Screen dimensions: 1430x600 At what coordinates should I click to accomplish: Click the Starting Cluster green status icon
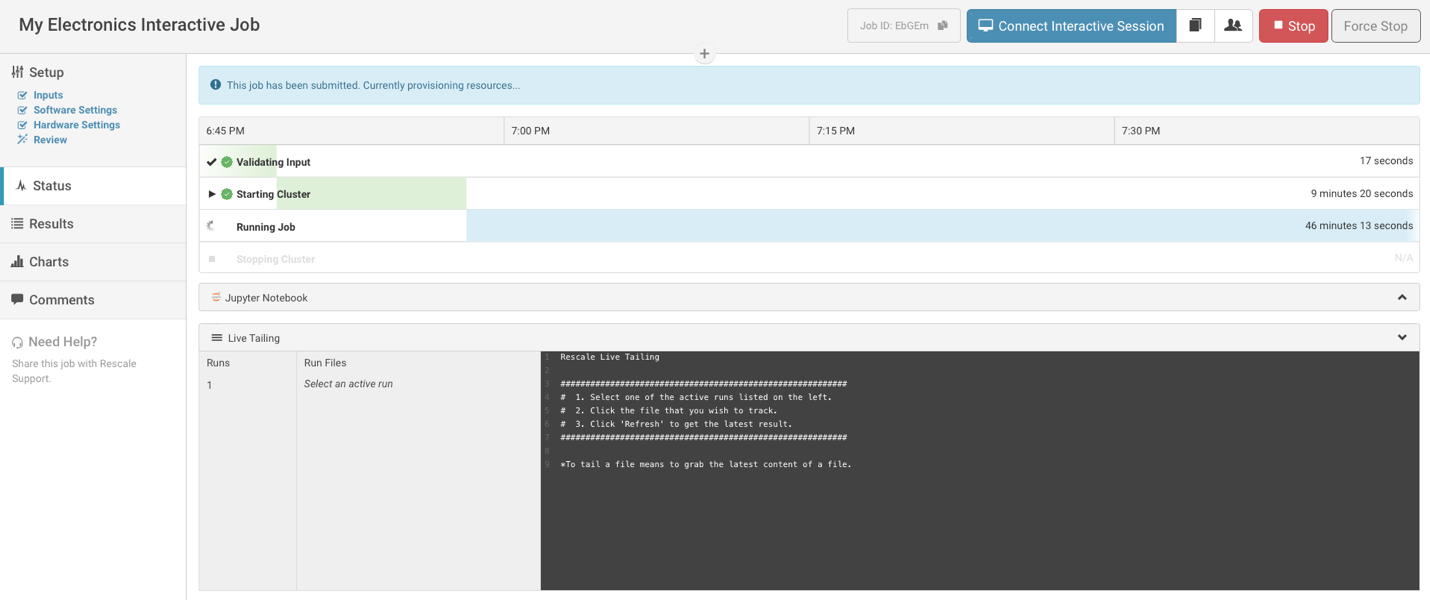point(227,194)
